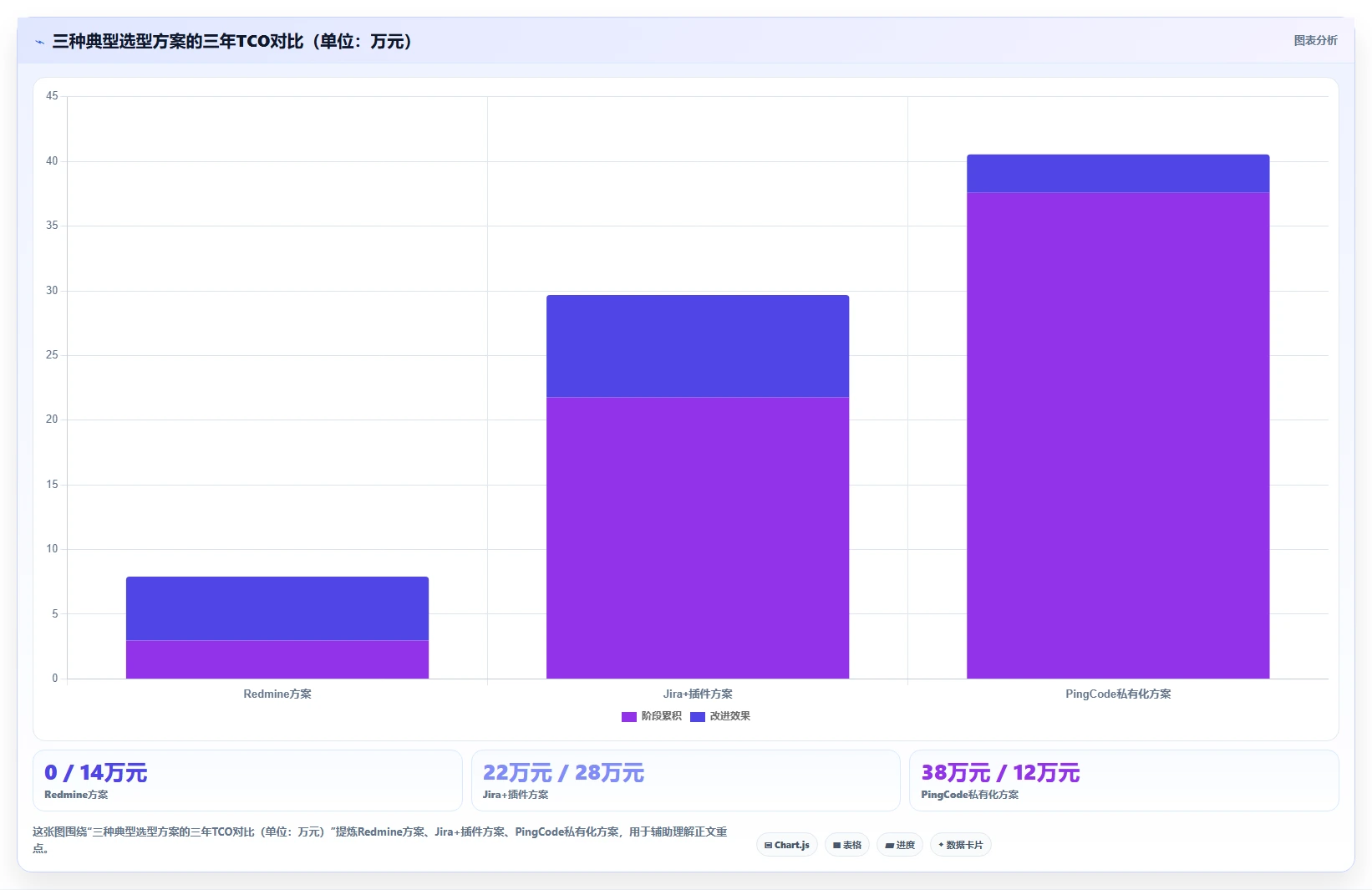This screenshot has height=890, width=1372.
Task: Click the Redmine方案 axis label
Action: [x=277, y=694]
